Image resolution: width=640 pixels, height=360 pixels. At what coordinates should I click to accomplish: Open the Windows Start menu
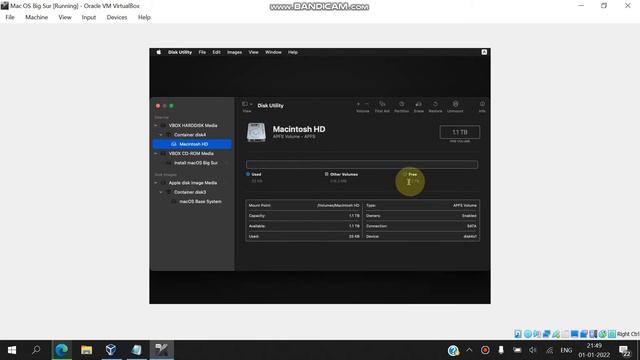coord(12,350)
